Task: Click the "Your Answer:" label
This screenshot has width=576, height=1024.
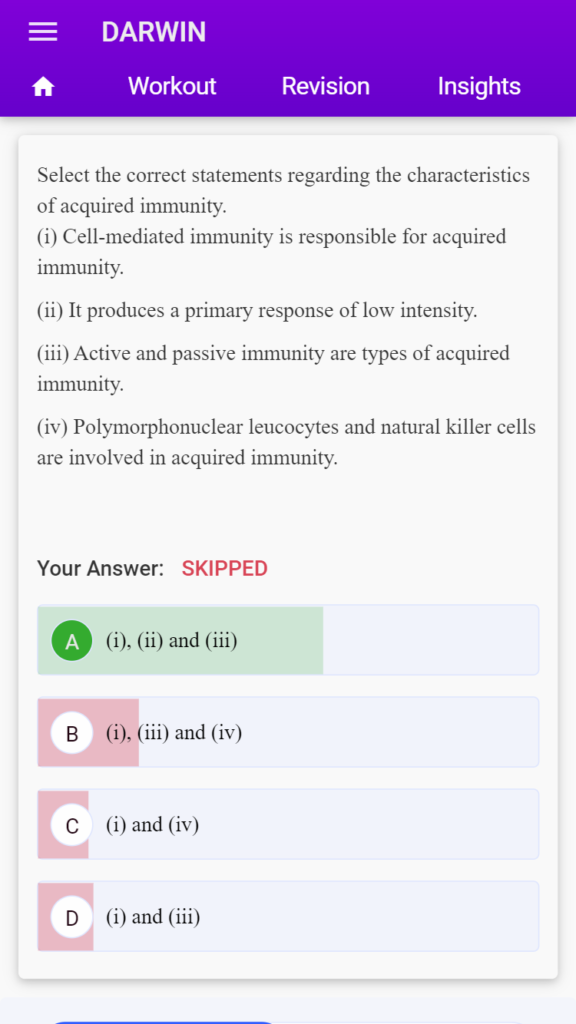Action: (101, 569)
